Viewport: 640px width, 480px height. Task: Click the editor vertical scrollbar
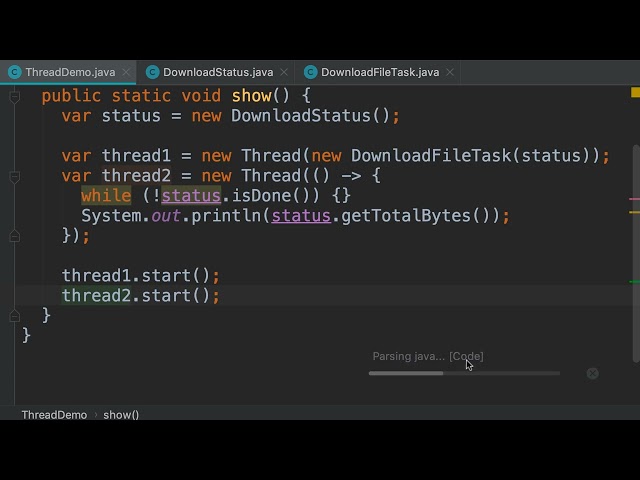pos(636,253)
